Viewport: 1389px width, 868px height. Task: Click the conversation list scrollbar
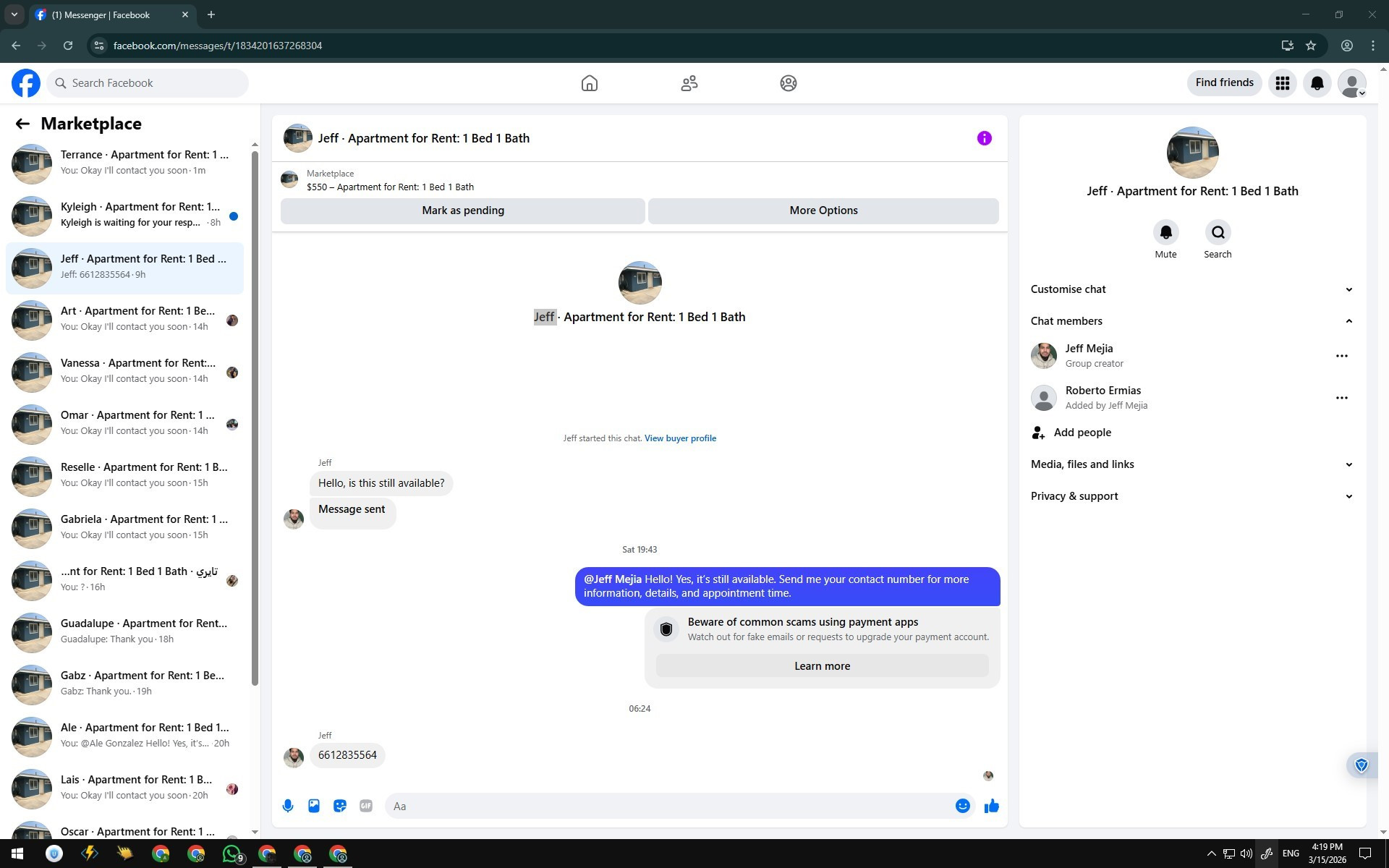tap(255, 418)
